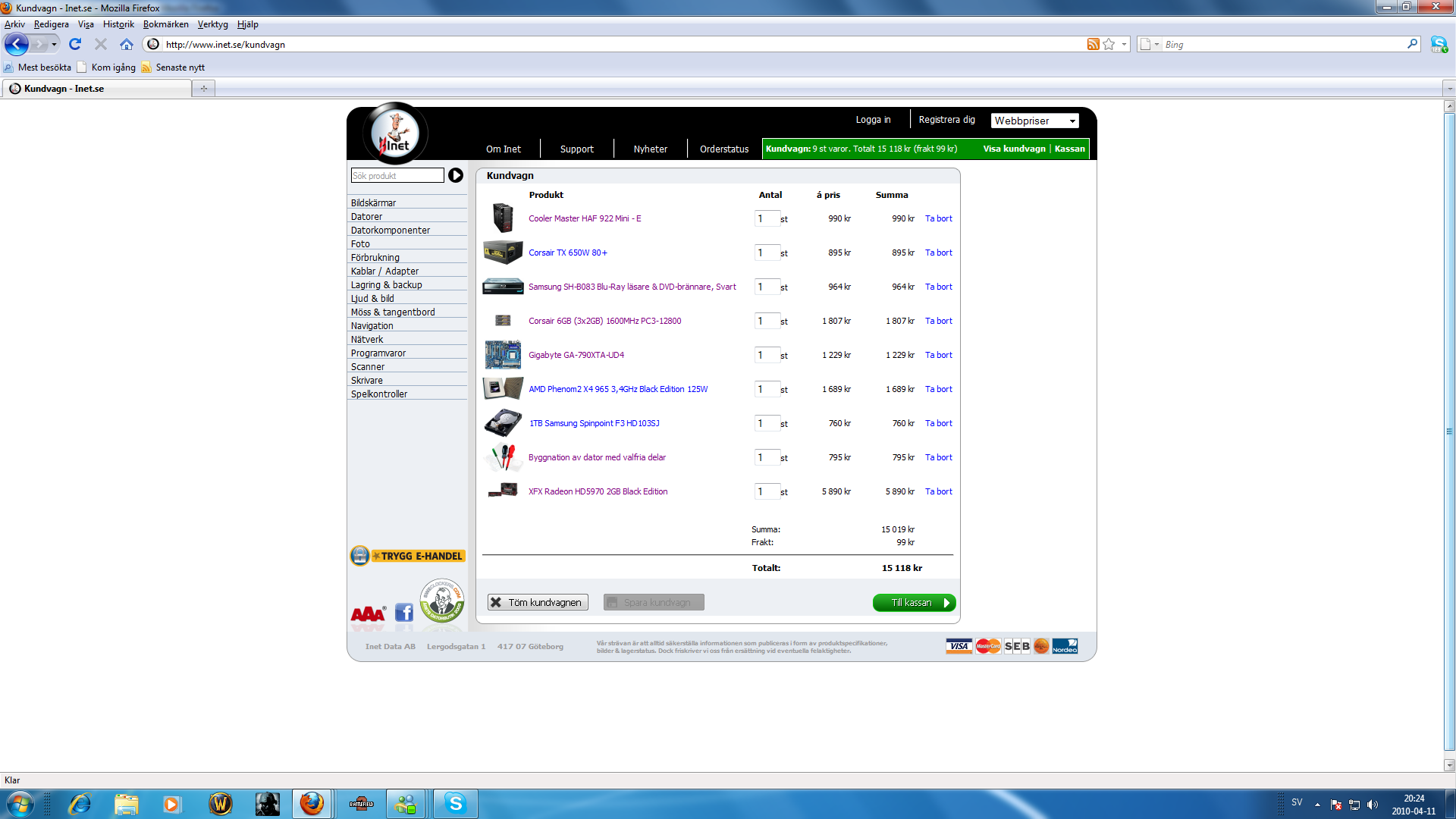Click the Visa kundvagn link
Viewport: 1456px width, 819px height.
[x=1014, y=149]
